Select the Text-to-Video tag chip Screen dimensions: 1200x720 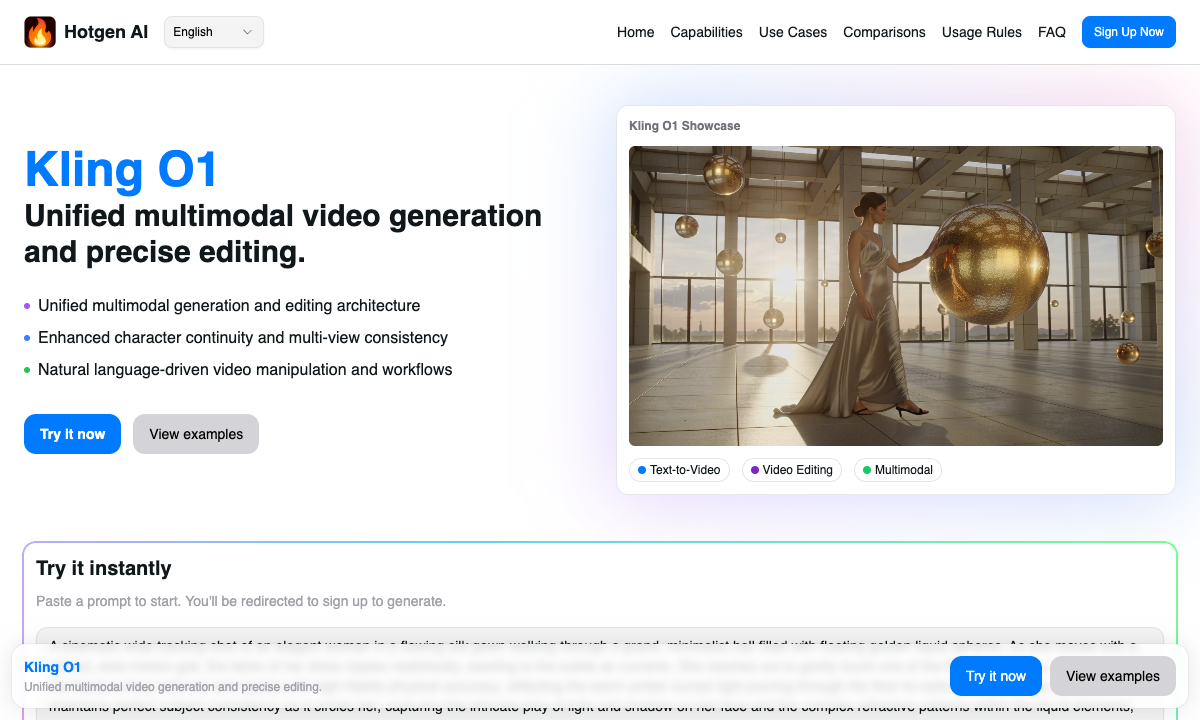679,470
